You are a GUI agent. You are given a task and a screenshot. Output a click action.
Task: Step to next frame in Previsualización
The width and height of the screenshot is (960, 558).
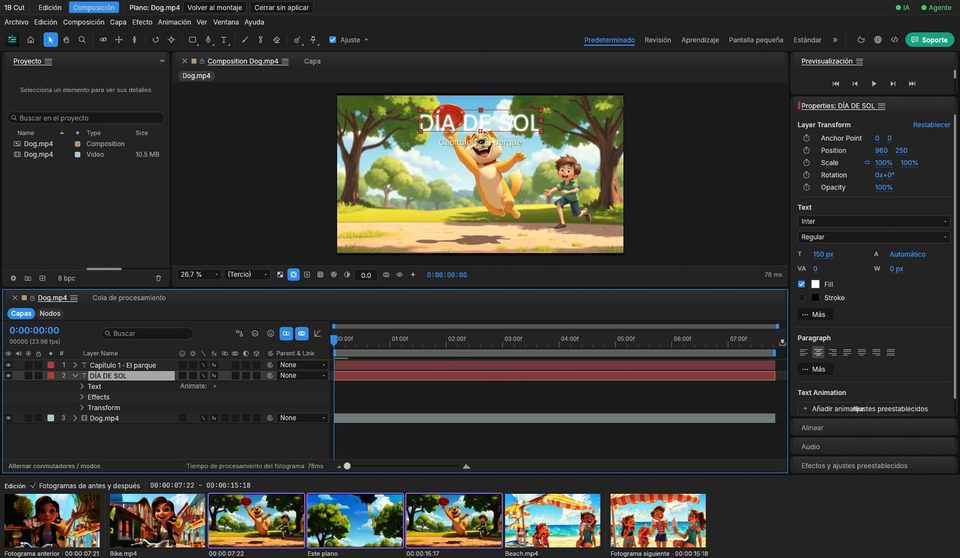[x=893, y=83]
